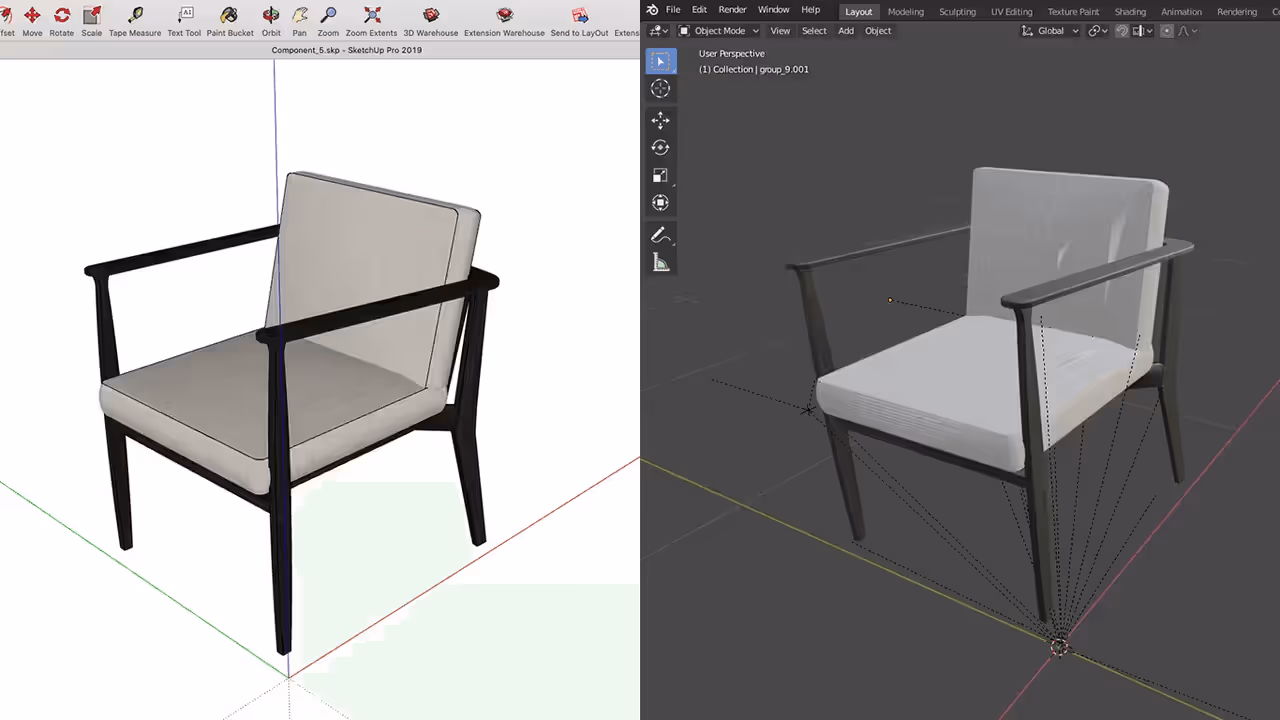
Task: Open the Select menu in 3D viewport
Action: click(x=814, y=31)
